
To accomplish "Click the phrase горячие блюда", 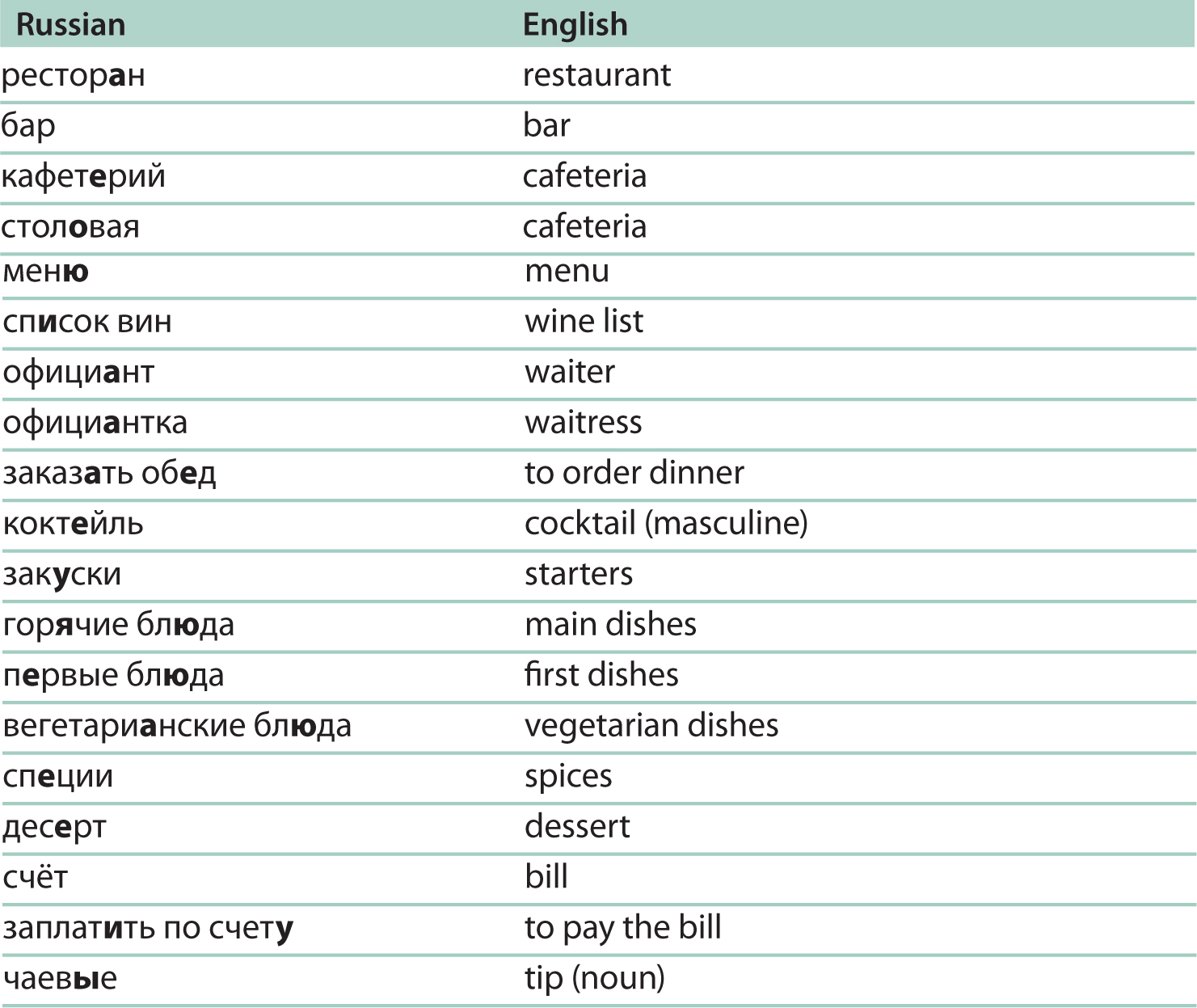I will click(119, 625).
